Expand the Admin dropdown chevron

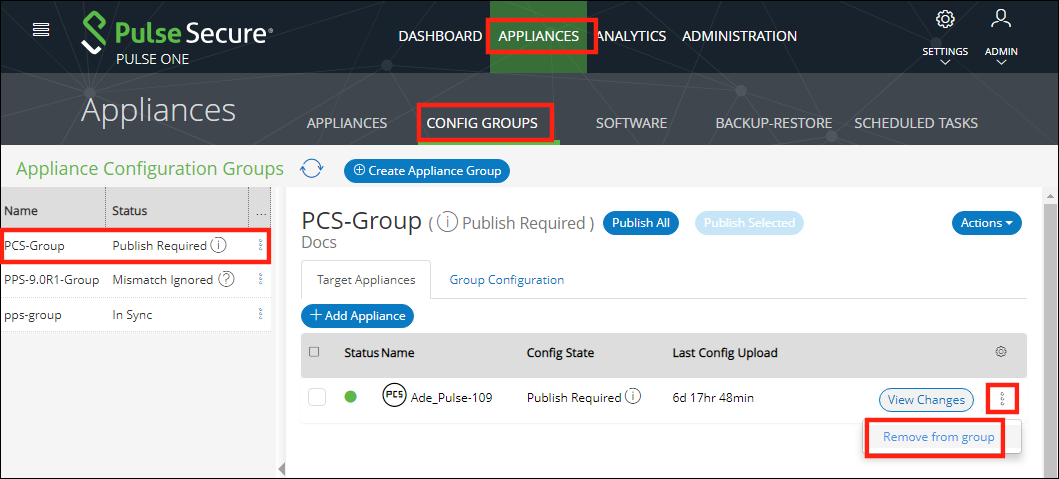1001,63
